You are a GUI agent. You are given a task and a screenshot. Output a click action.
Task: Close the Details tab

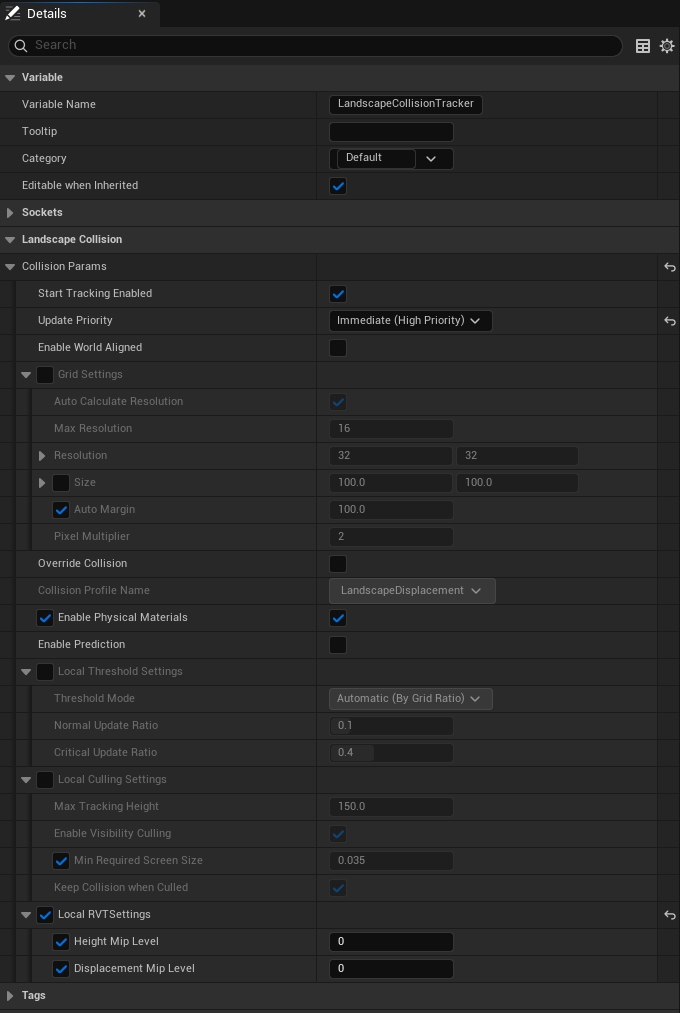point(142,14)
